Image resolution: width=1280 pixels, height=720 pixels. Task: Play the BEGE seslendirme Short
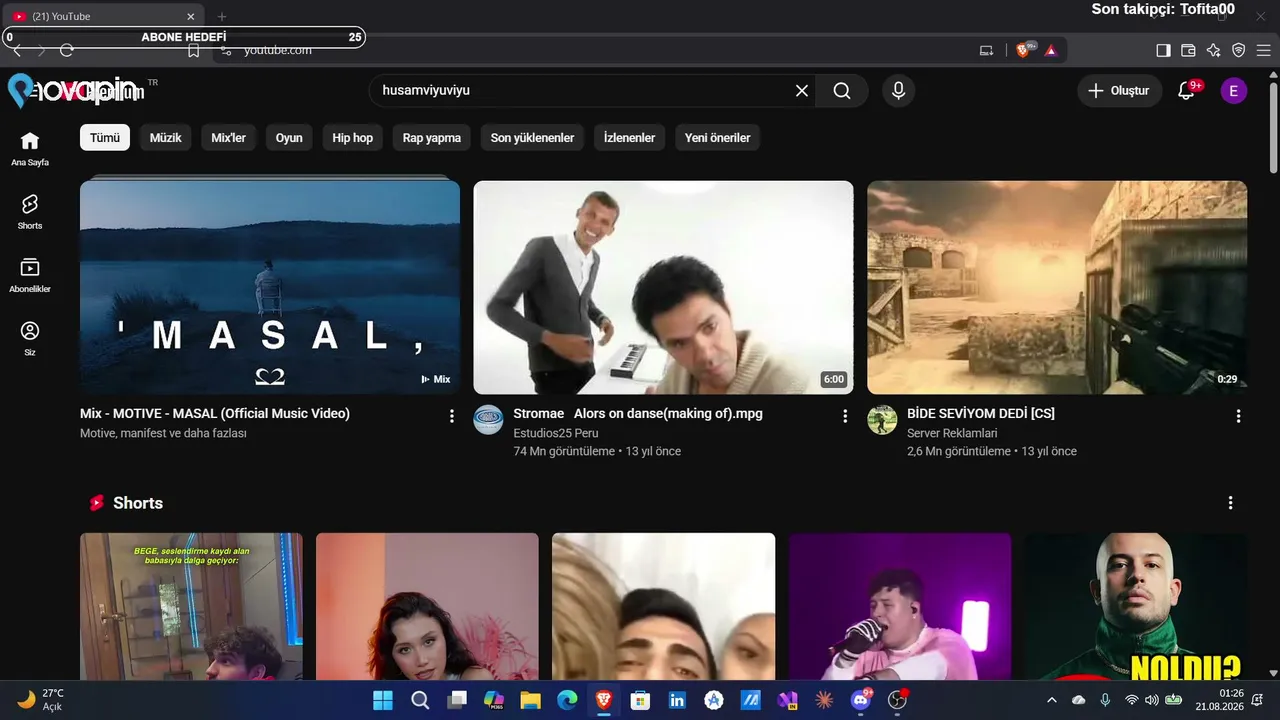[x=191, y=606]
